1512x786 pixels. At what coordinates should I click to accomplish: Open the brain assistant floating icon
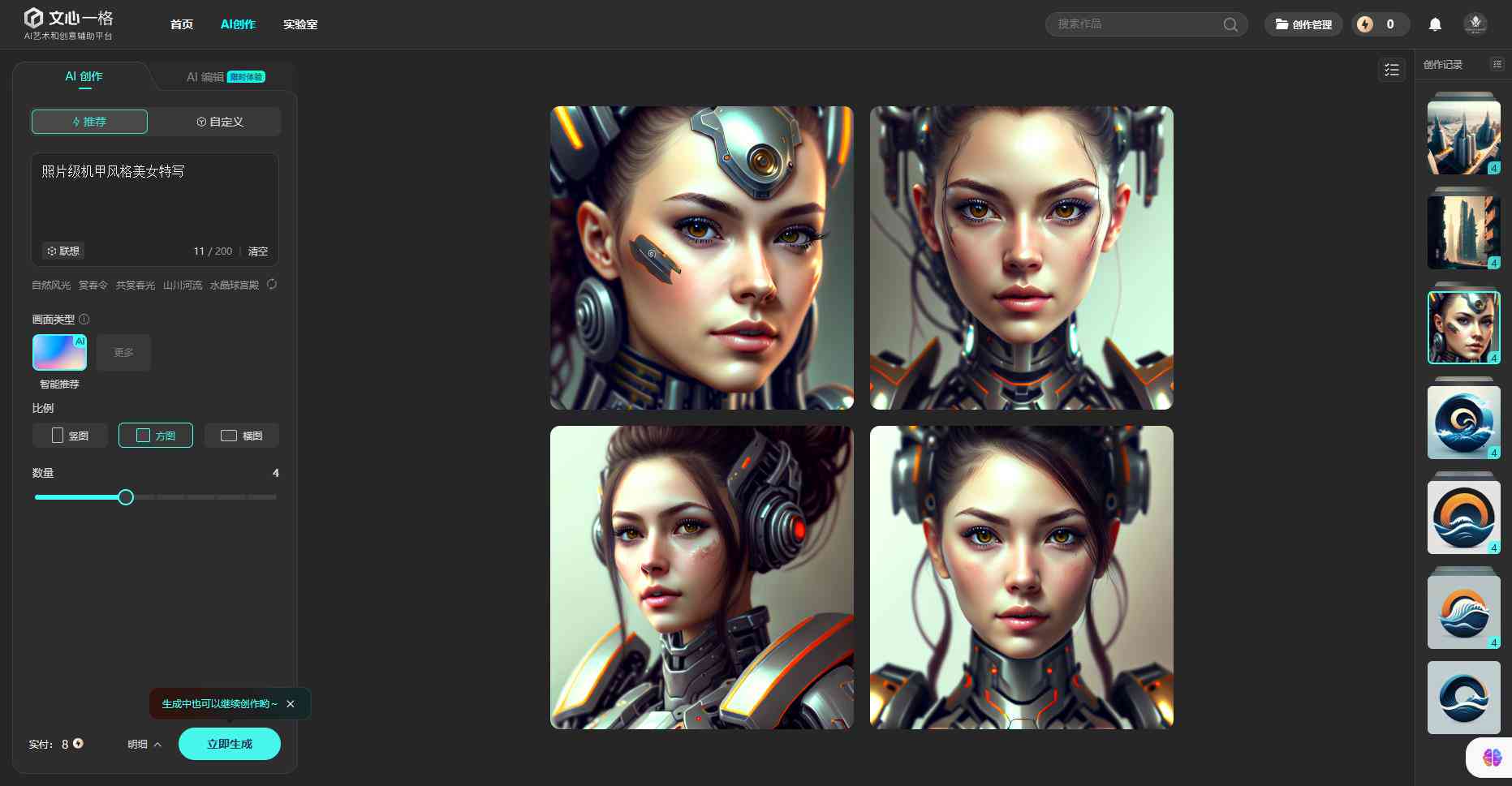[1492, 758]
